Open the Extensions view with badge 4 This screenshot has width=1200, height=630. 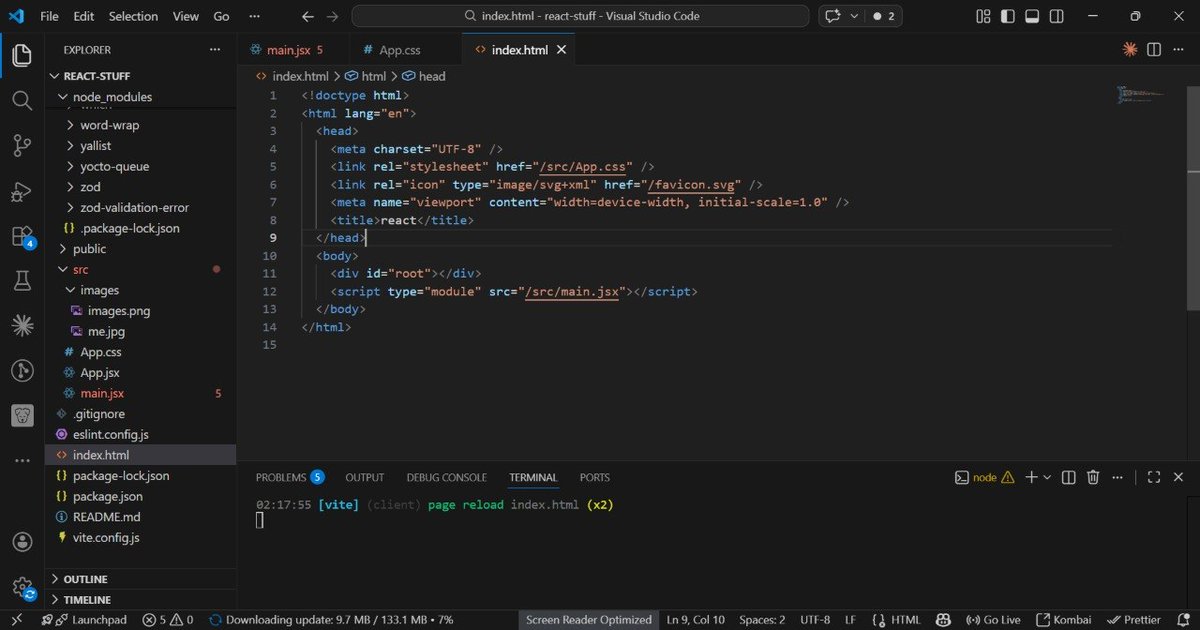click(x=22, y=237)
